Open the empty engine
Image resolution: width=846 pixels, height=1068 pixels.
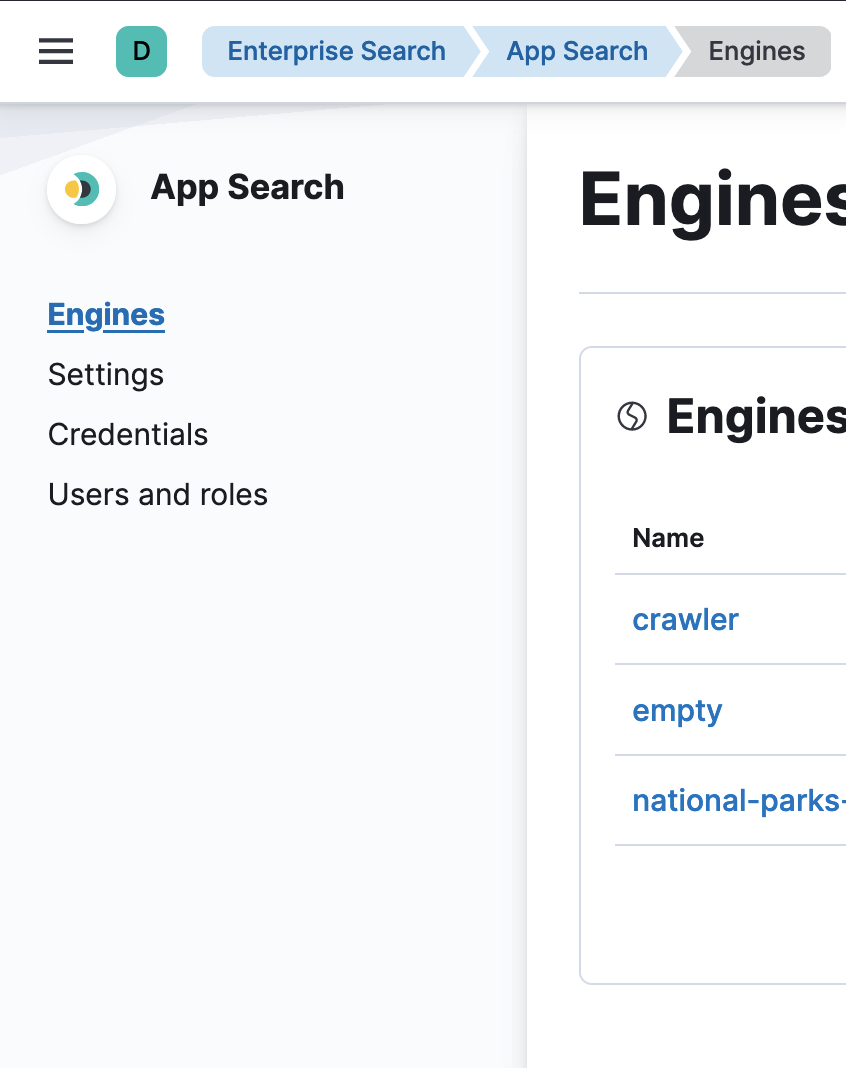point(677,711)
